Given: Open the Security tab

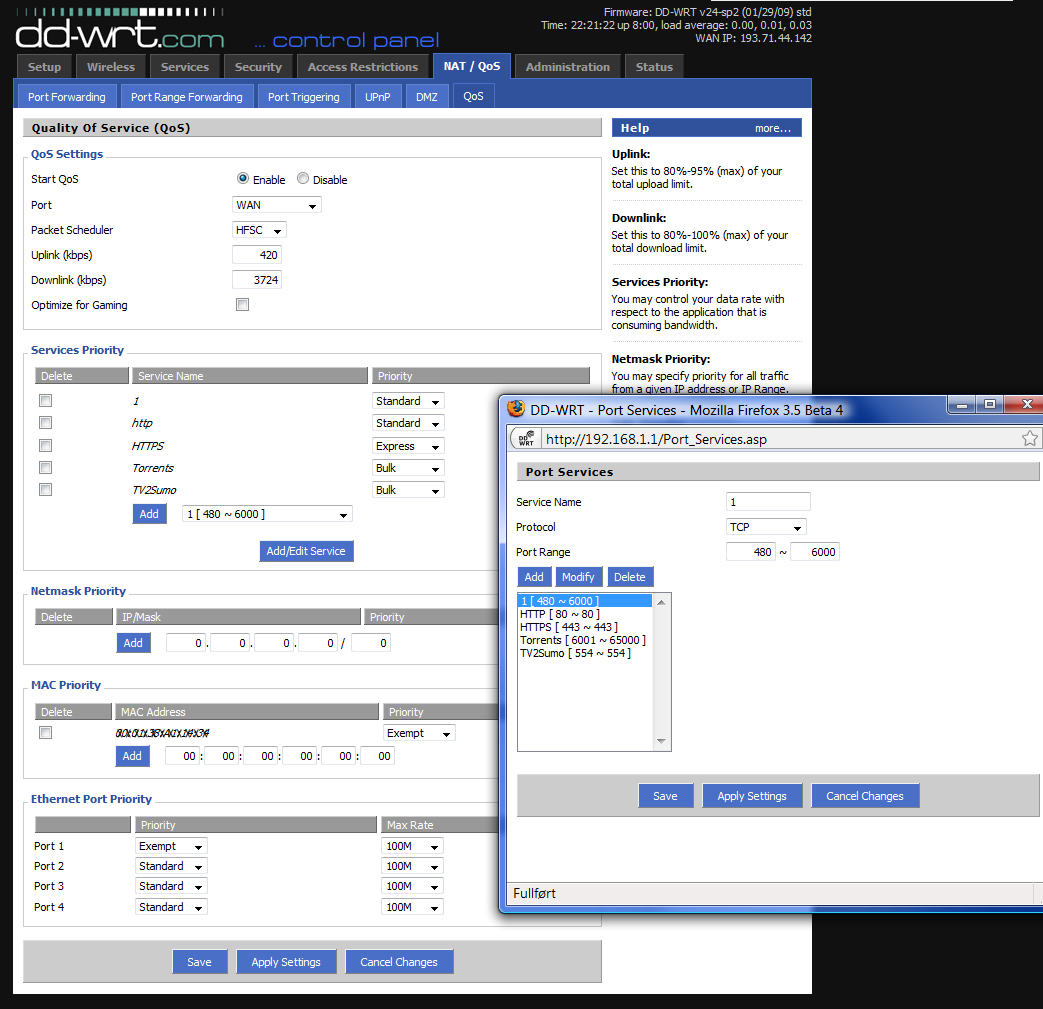Looking at the screenshot, I should click(x=258, y=67).
